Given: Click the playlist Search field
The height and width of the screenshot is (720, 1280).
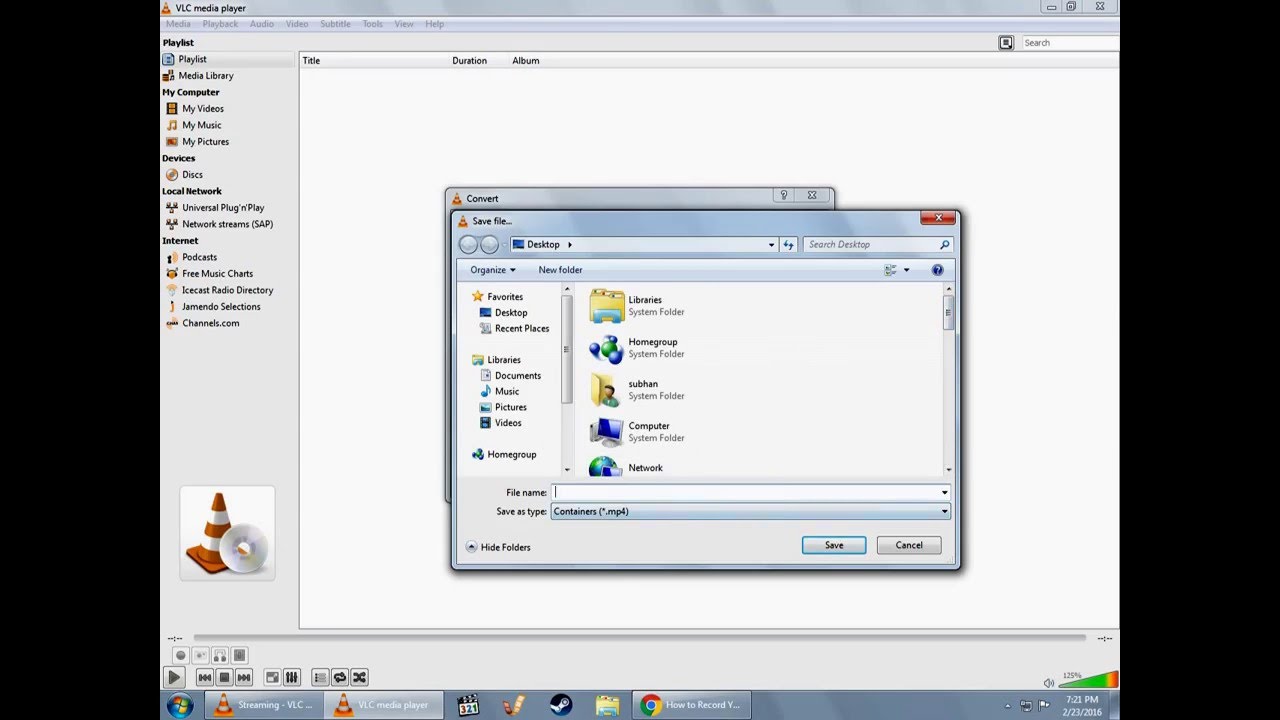Looking at the screenshot, I should (x=1070, y=43).
